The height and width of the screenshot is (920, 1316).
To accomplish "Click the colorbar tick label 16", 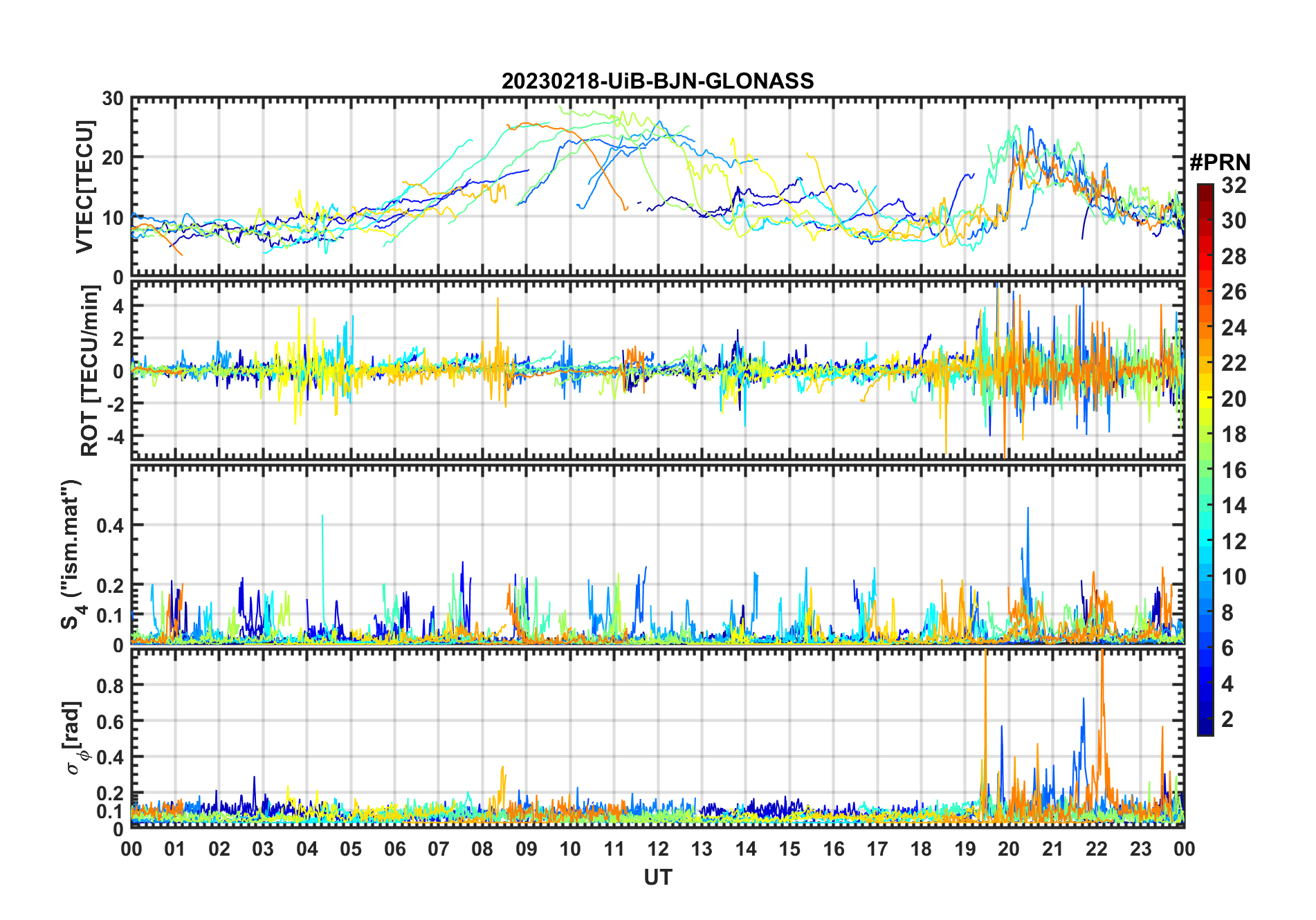I will tap(1234, 470).
